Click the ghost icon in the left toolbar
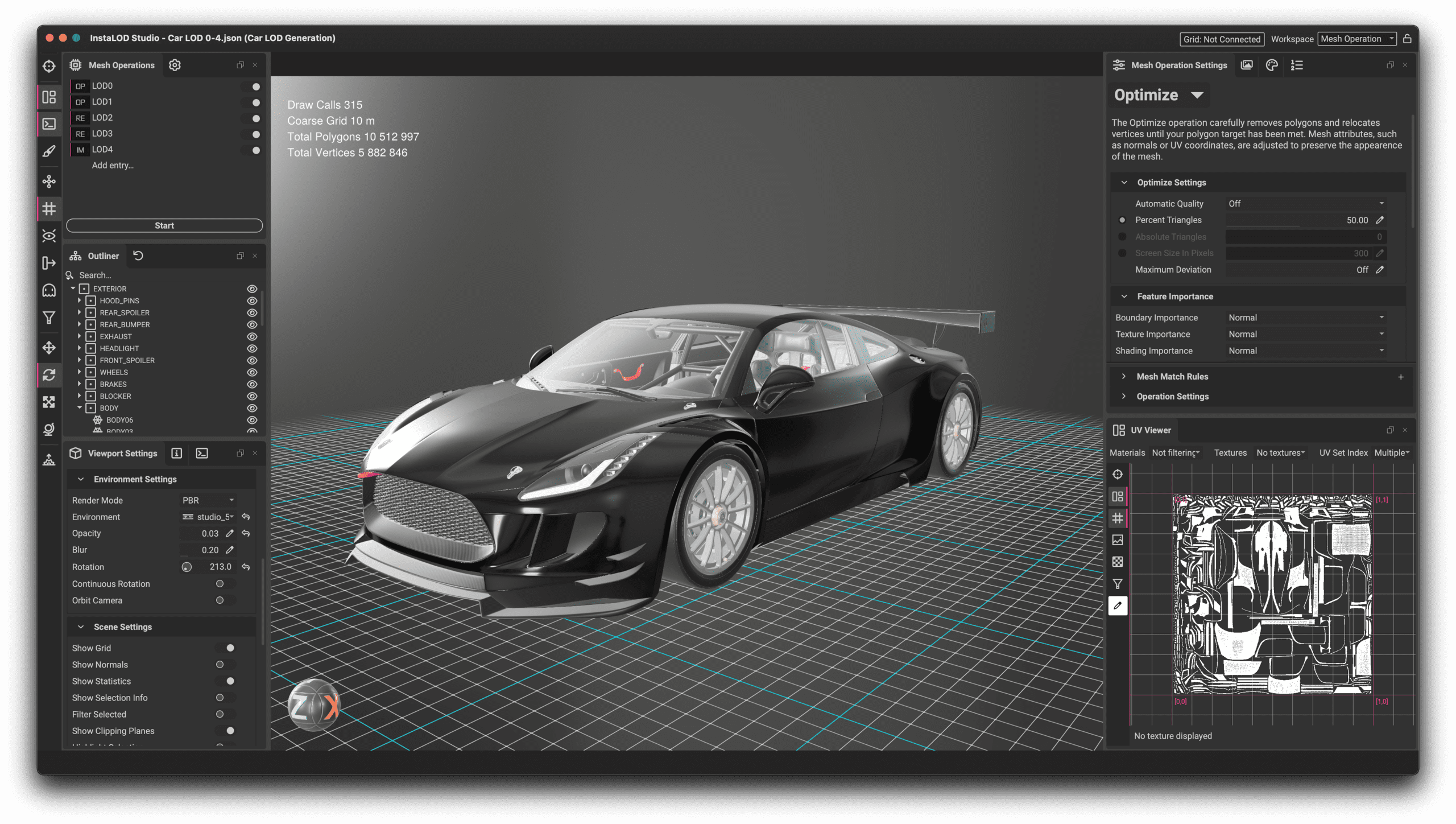1456x824 pixels. pyautogui.click(x=49, y=290)
